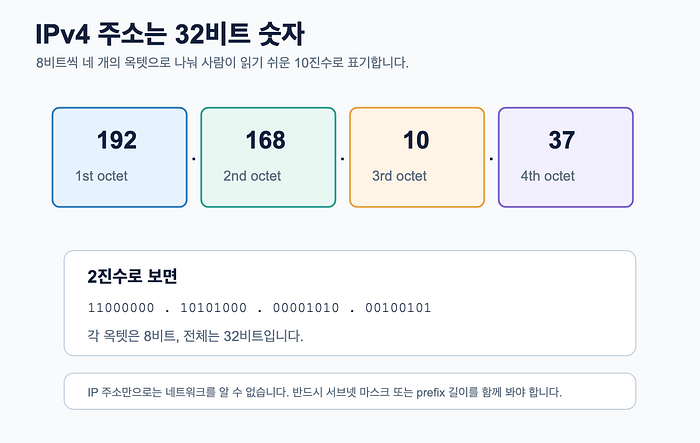Click the '3rd octet' label
Screen dimensions: 700x443
click(400, 176)
